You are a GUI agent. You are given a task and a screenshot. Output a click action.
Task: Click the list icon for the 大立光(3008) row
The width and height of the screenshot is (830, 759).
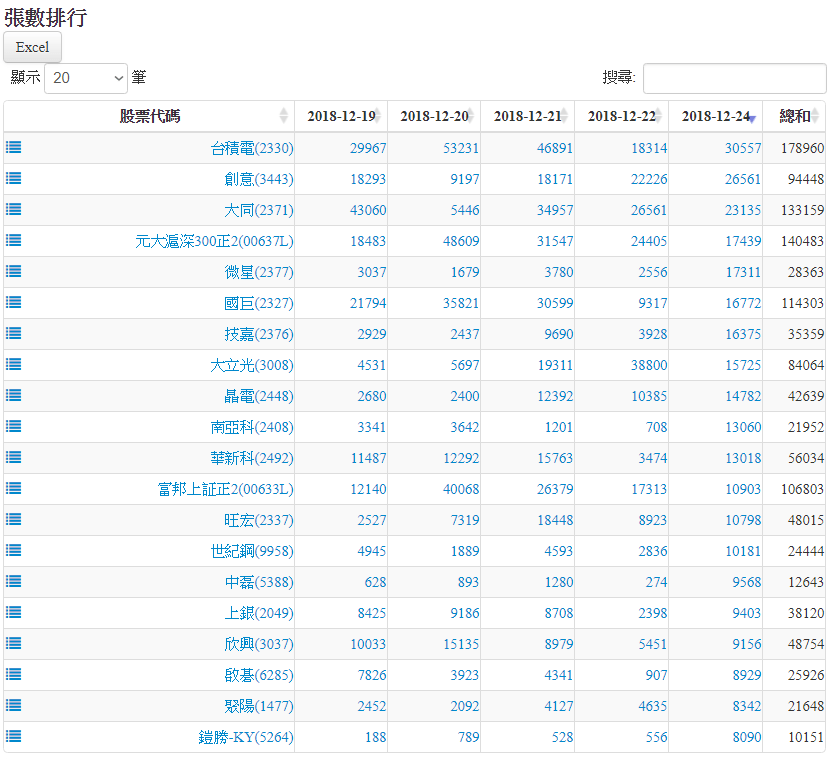[14, 364]
